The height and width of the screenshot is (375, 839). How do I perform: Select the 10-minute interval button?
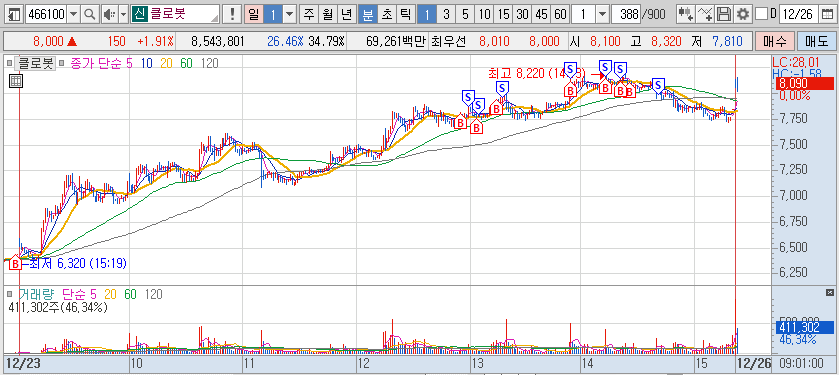[x=484, y=14]
